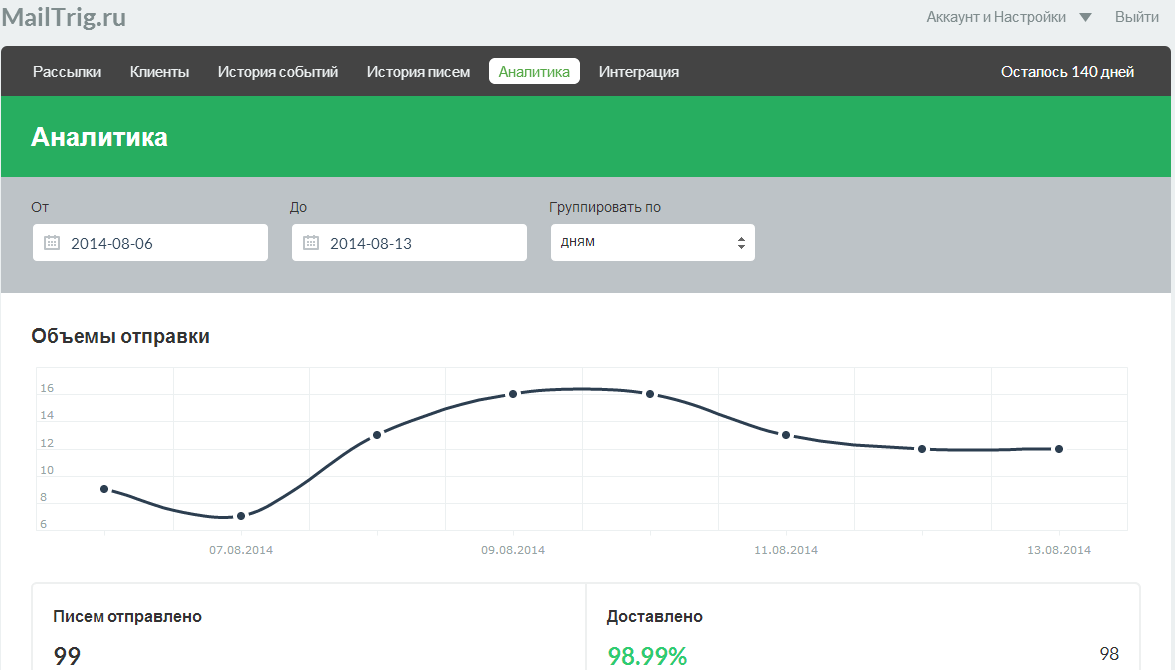Click the MailTrig.ru logo
Image resolution: width=1175 pixels, height=670 pixels.
pos(64,17)
